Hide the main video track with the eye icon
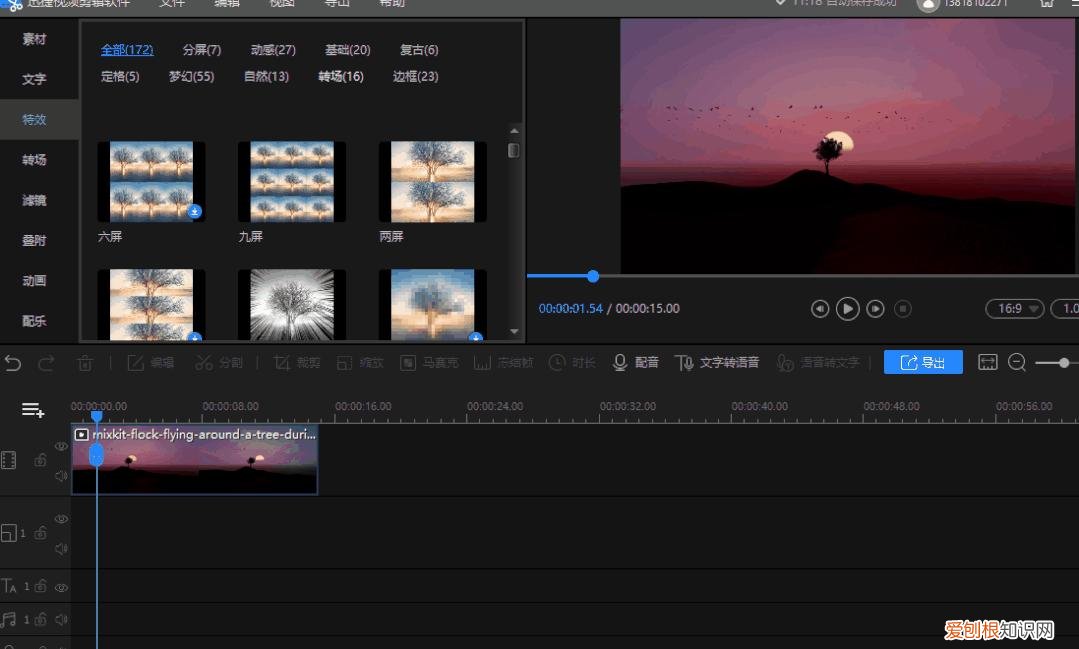The image size is (1079, 649). (61, 447)
